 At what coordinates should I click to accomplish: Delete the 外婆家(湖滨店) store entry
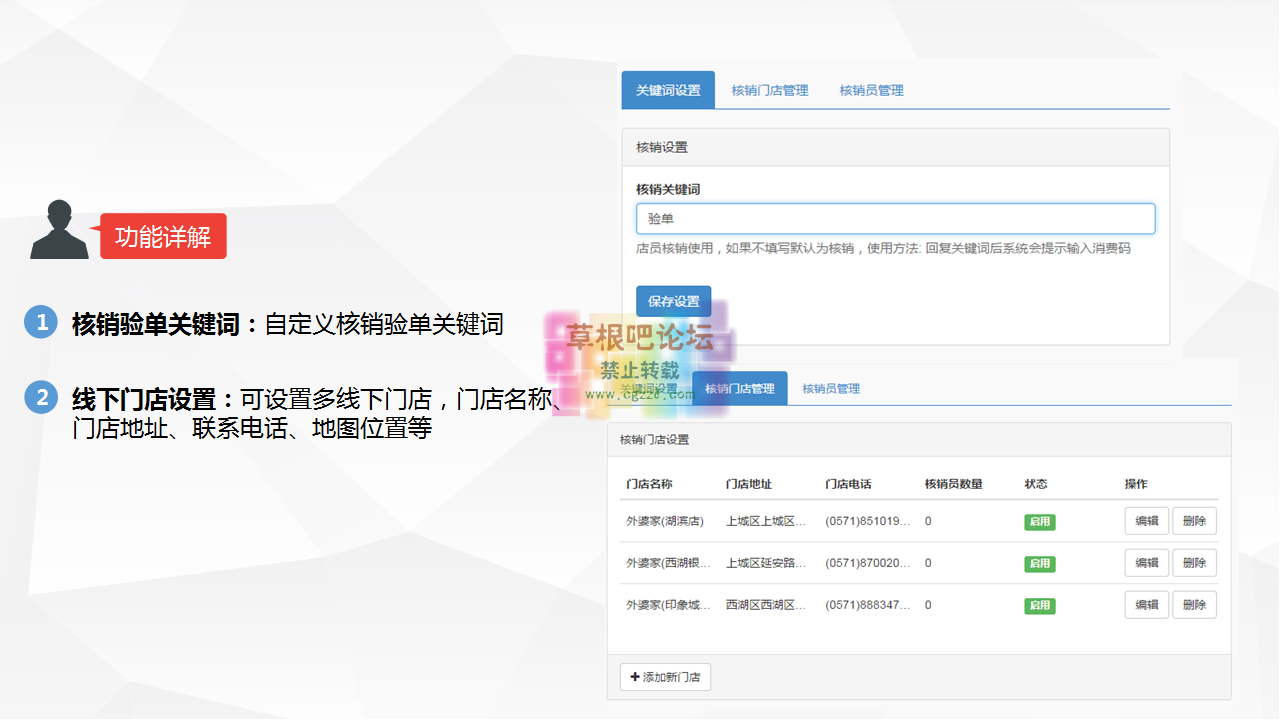pos(1194,521)
